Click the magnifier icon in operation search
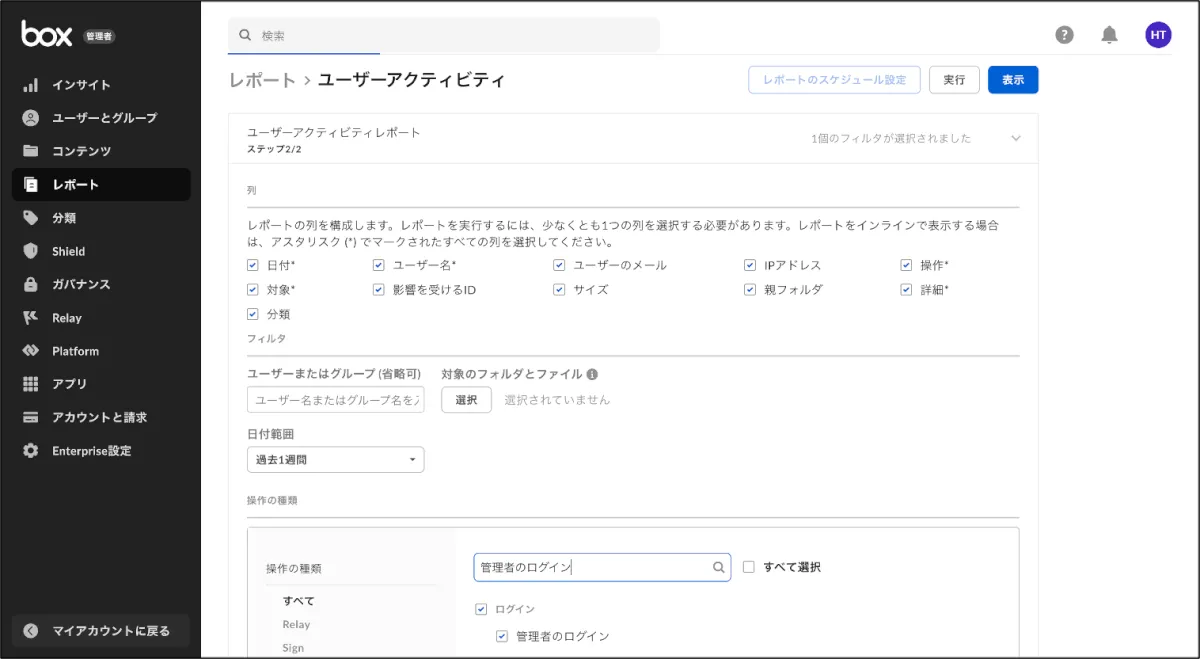The image size is (1200, 659). 718,568
